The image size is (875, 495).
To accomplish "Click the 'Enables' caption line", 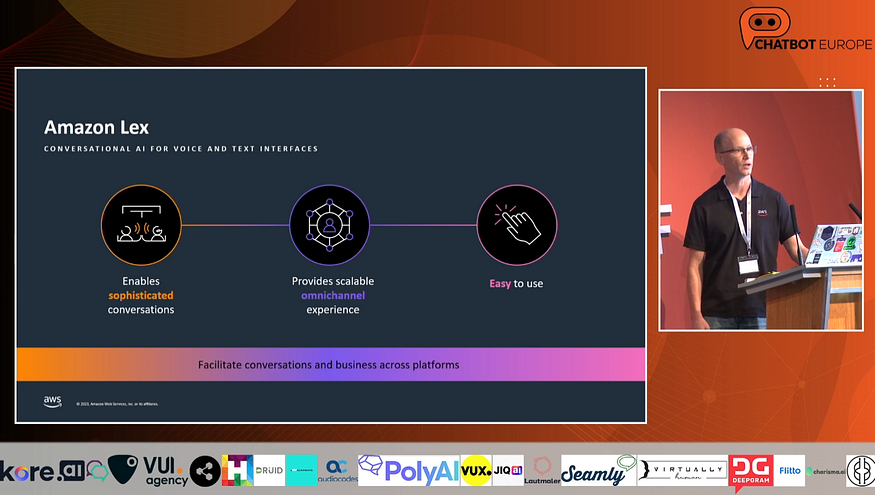I will (141, 281).
